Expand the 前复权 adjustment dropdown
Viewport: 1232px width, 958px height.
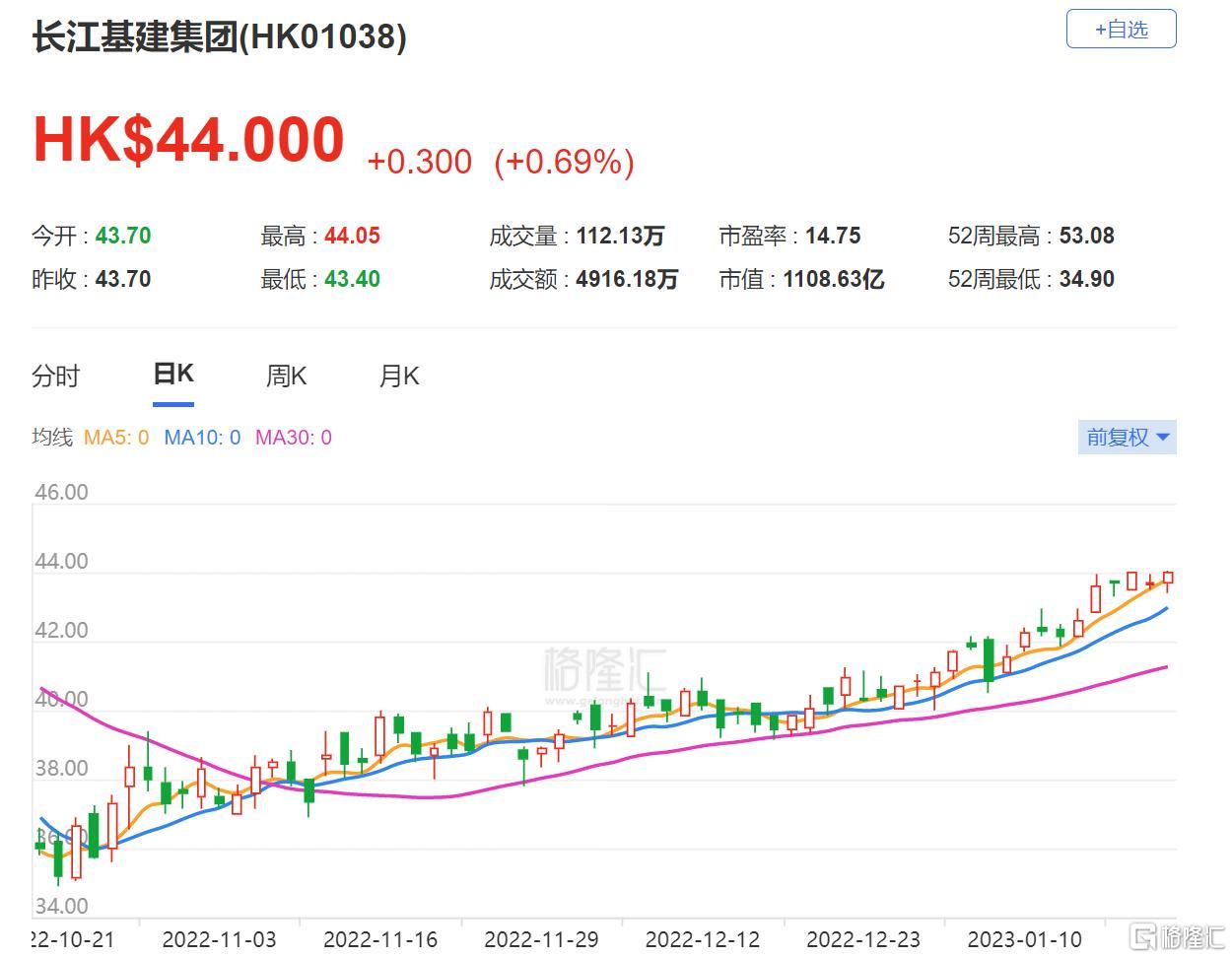point(1128,438)
